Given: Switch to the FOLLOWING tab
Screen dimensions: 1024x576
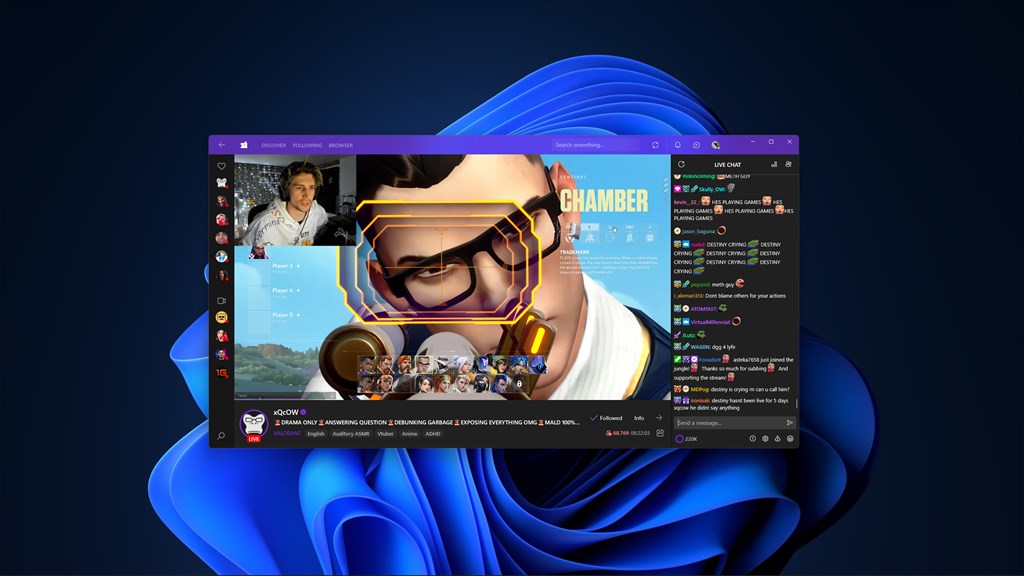Looking at the screenshot, I should pos(307,145).
